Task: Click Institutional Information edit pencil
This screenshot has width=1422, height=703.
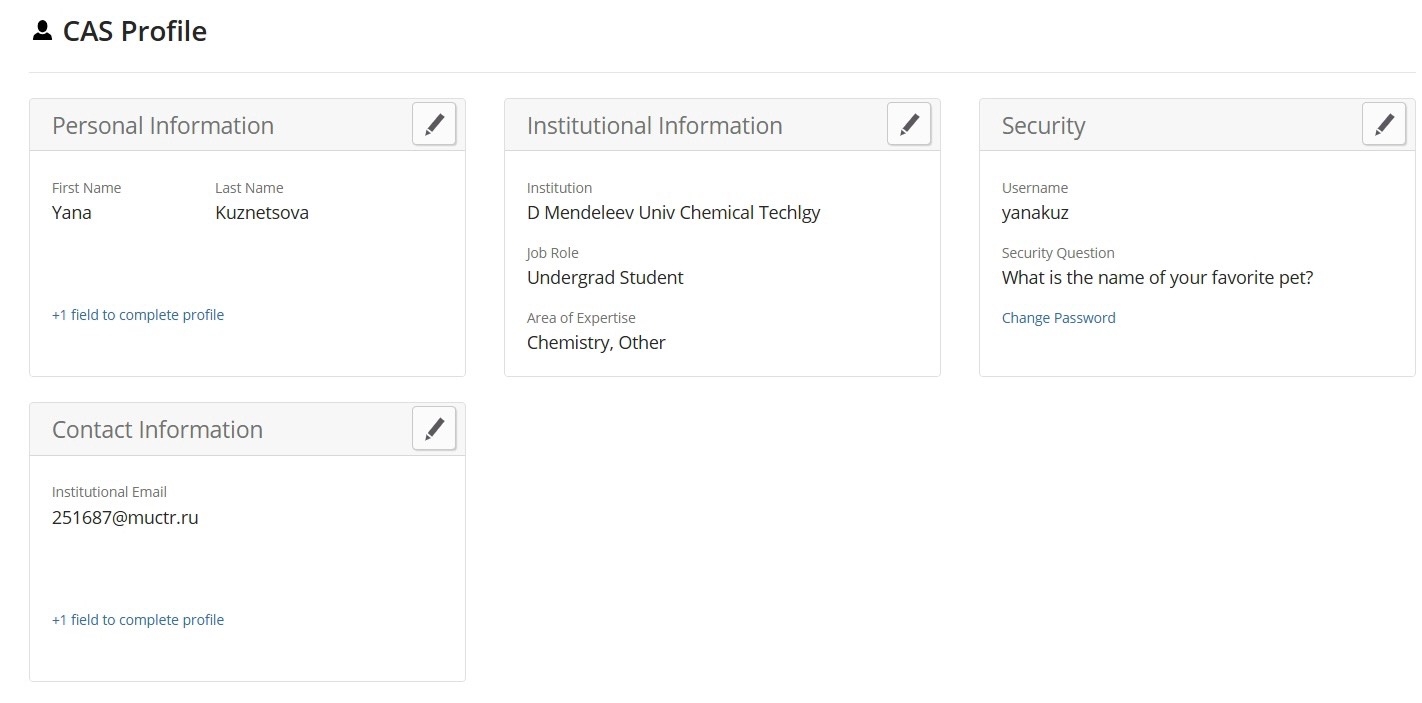Action: 909,125
